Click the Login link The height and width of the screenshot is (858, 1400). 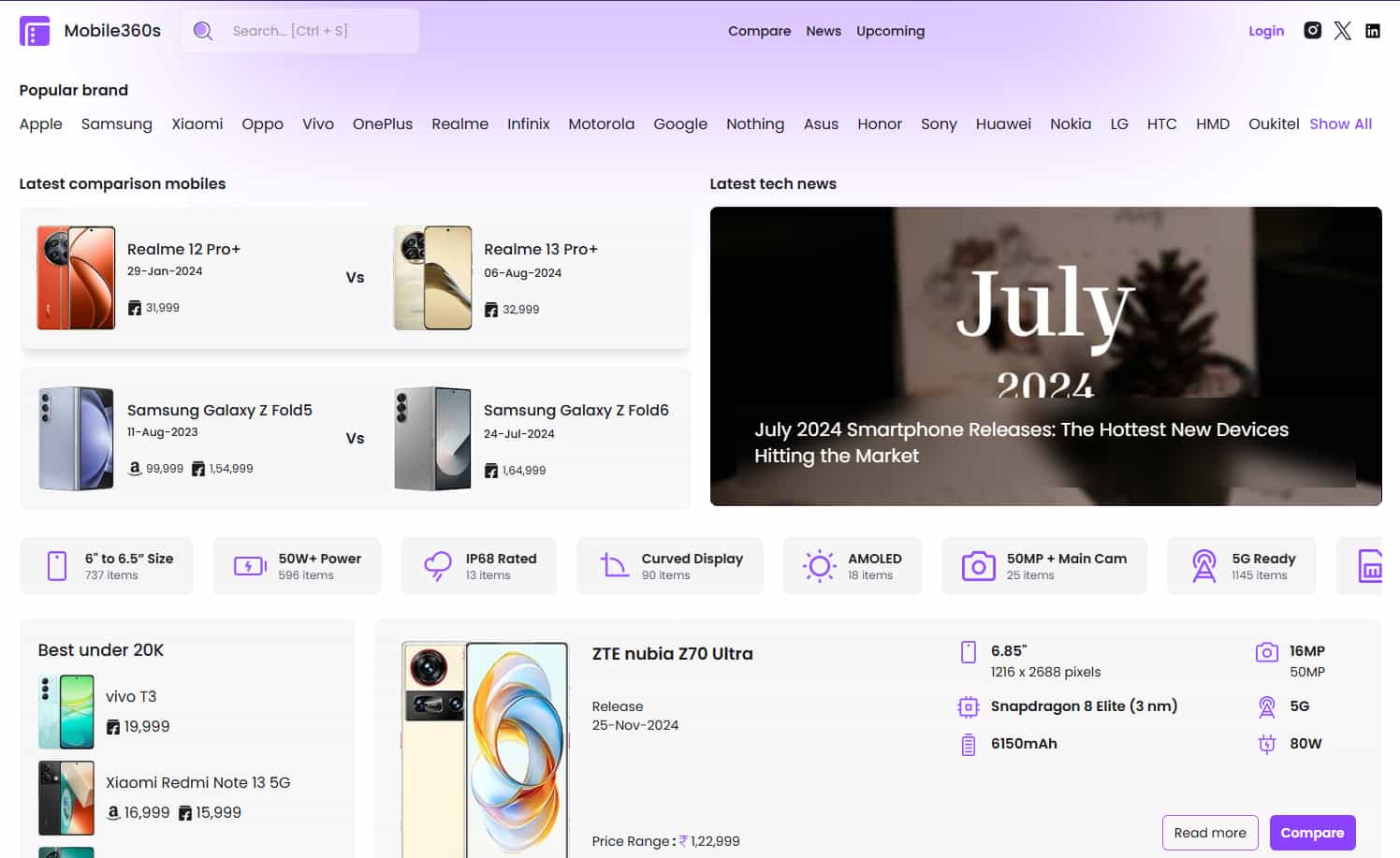pyautogui.click(x=1266, y=31)
